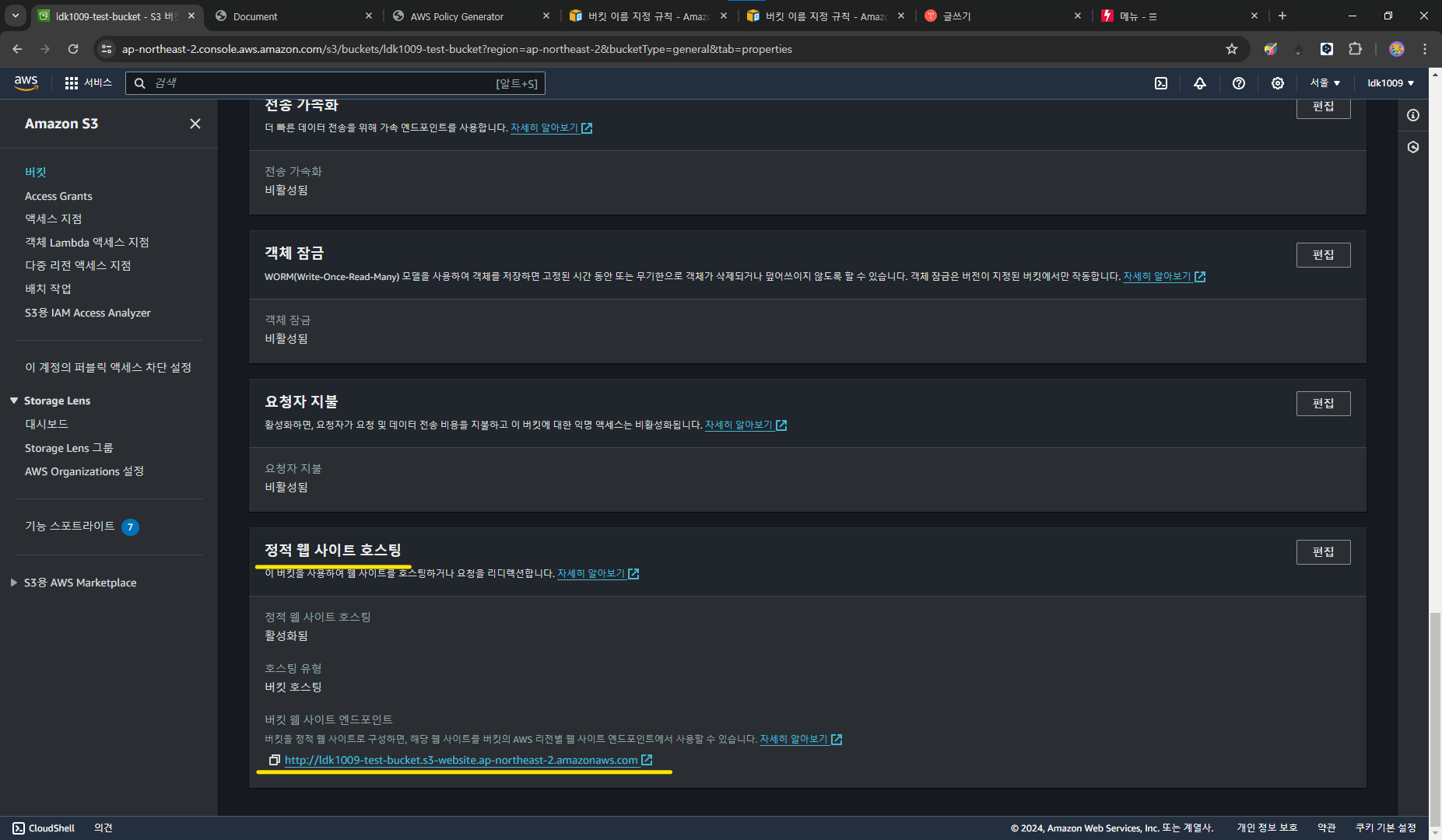Screen dimensions: 1442x840
Task: Switch to the Document browser tab
Action: pos(294,16)
